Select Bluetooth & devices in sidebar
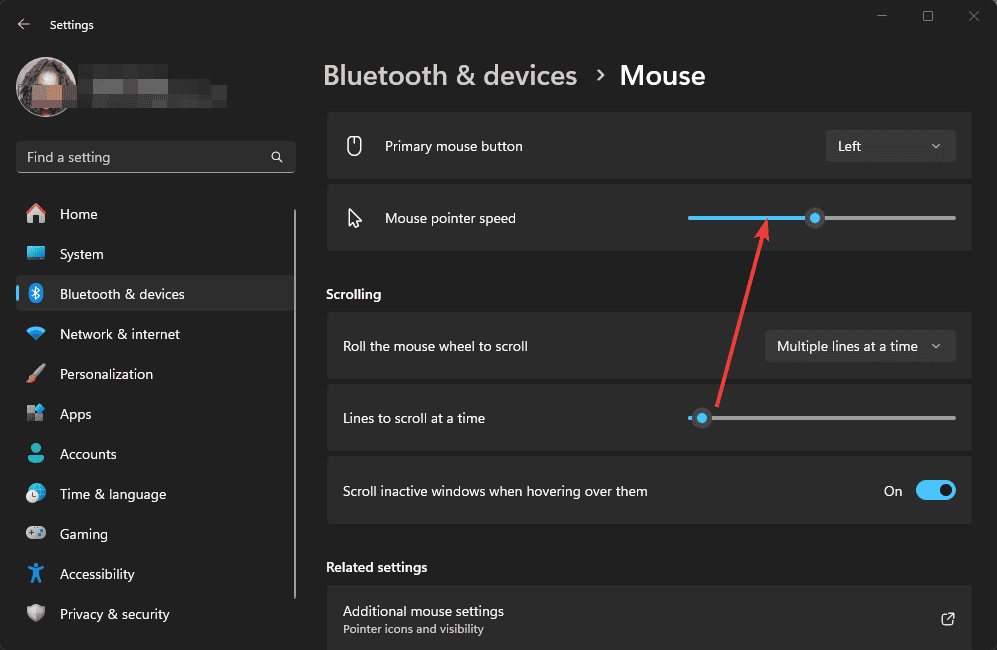The width and height of the screenshot is (997, 650). click(x=122, y=294)
